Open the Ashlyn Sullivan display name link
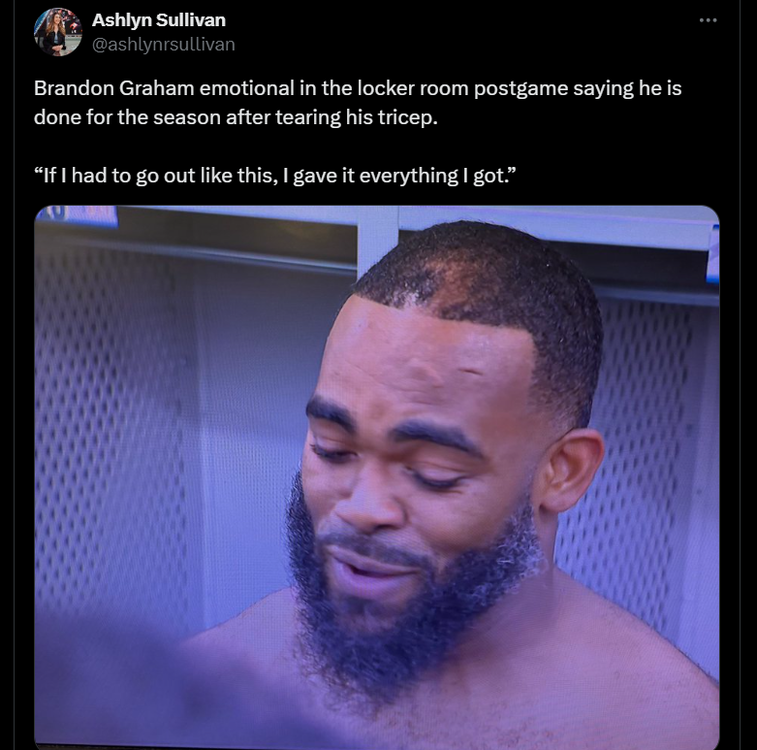757x750 pixels. tap(159, 20)
